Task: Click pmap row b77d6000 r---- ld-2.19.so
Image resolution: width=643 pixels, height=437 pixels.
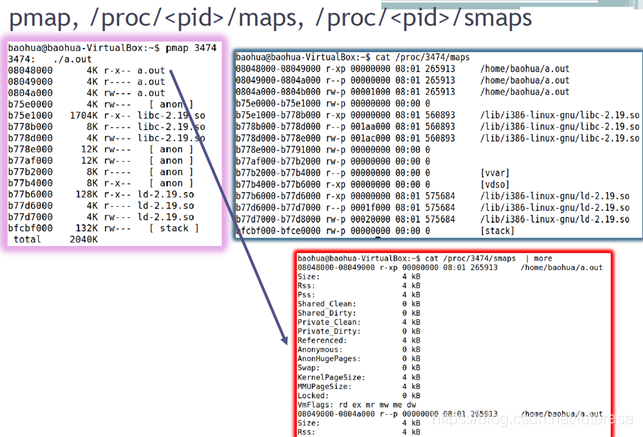Action: pyautogui.click(x=101, y=206)
